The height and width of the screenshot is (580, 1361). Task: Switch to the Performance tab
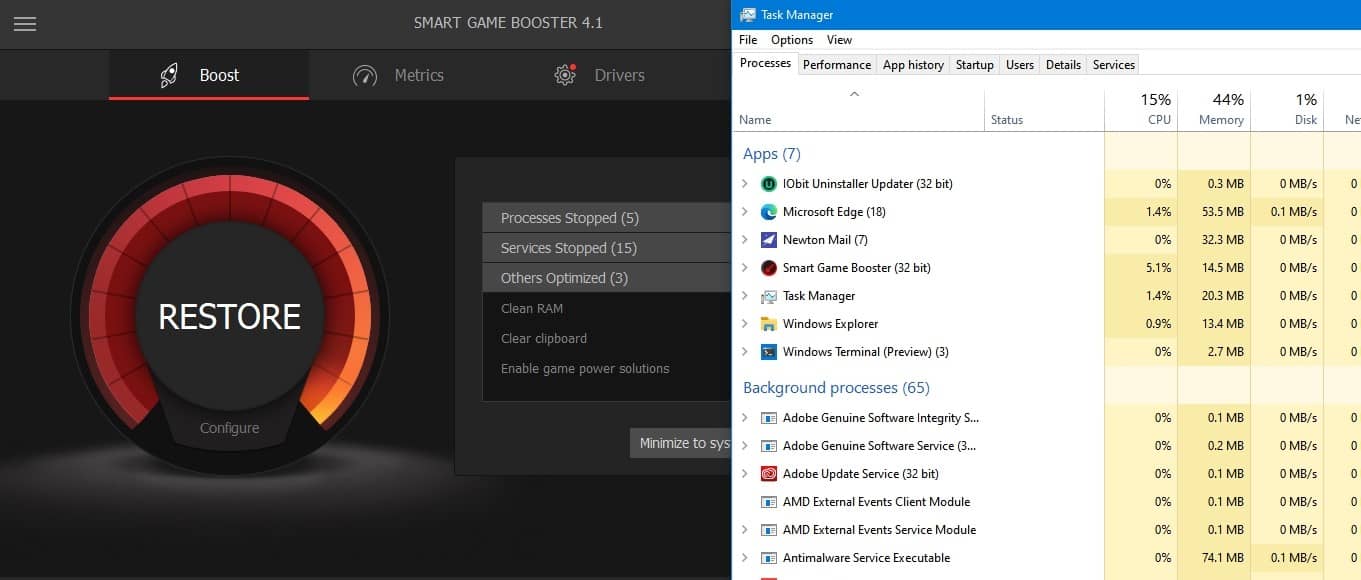(837, 65)
